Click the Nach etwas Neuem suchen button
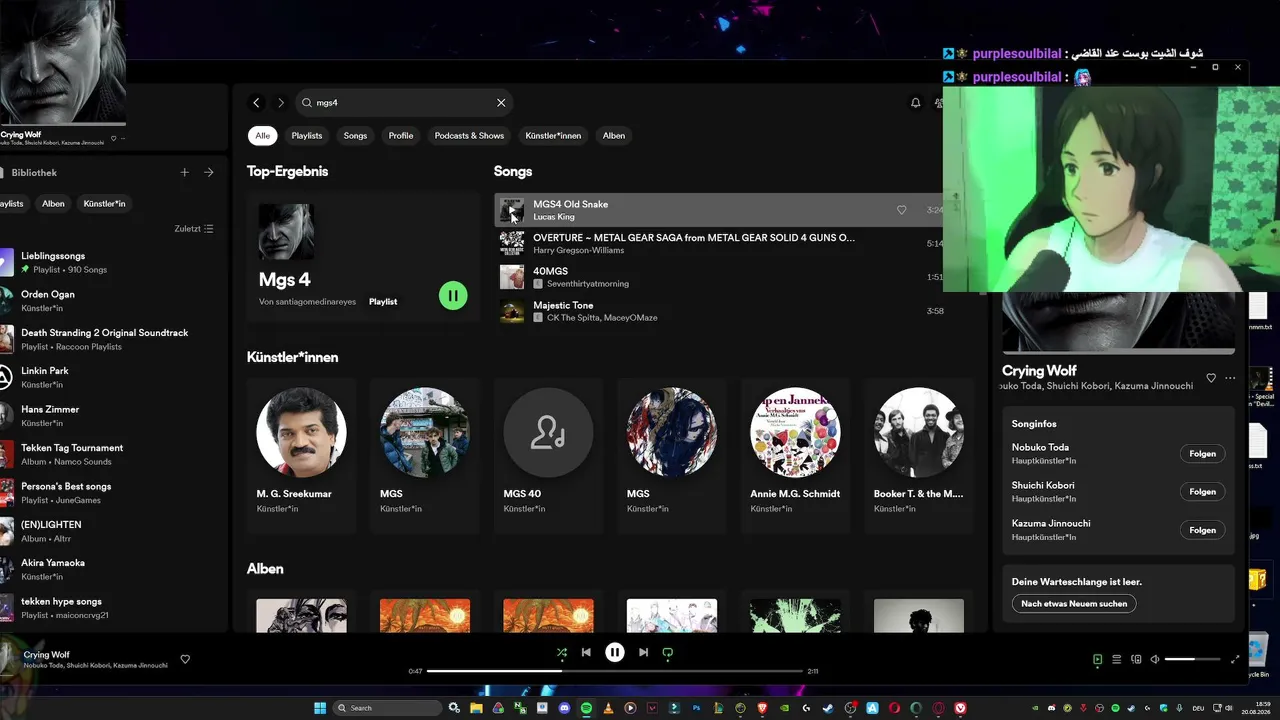Screen dimensions: 1280x720 [x=1074, y=604]
